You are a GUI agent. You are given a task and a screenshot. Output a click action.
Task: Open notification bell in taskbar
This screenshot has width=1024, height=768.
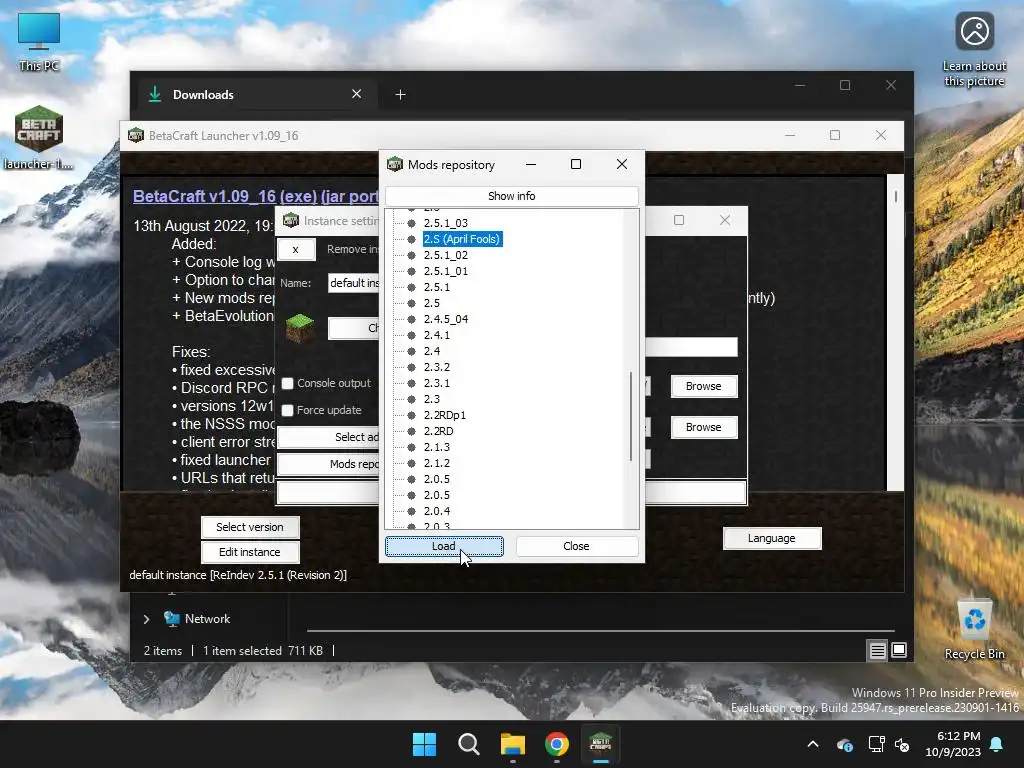click(997, 744)
